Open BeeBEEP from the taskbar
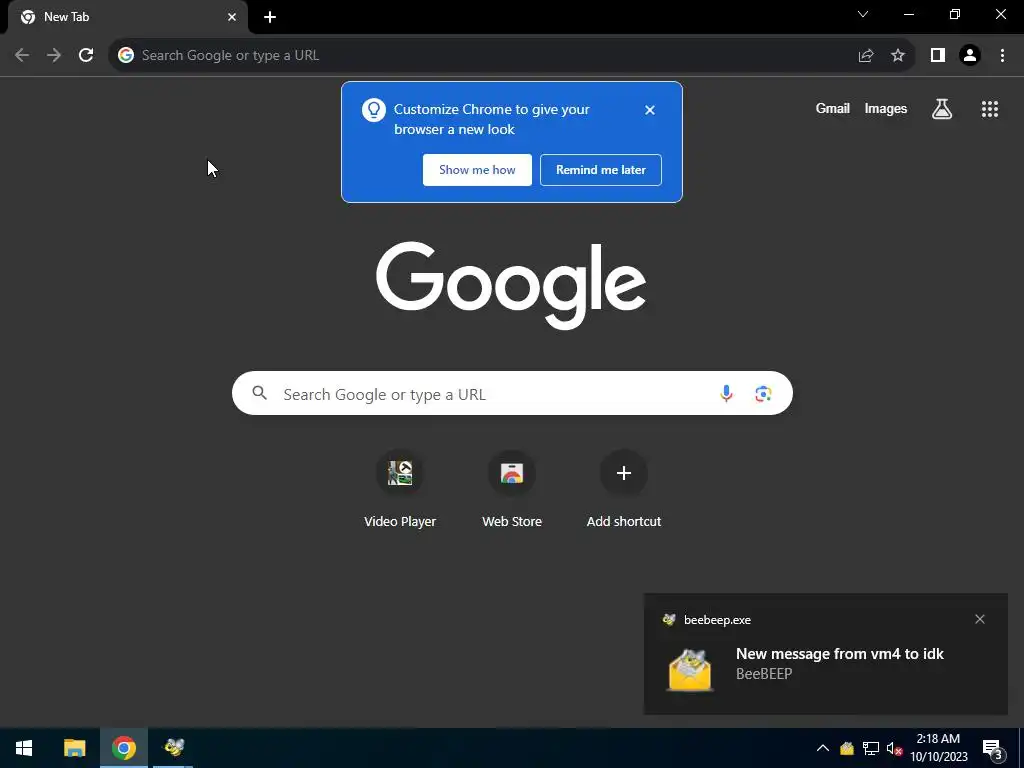 point(174,748)
